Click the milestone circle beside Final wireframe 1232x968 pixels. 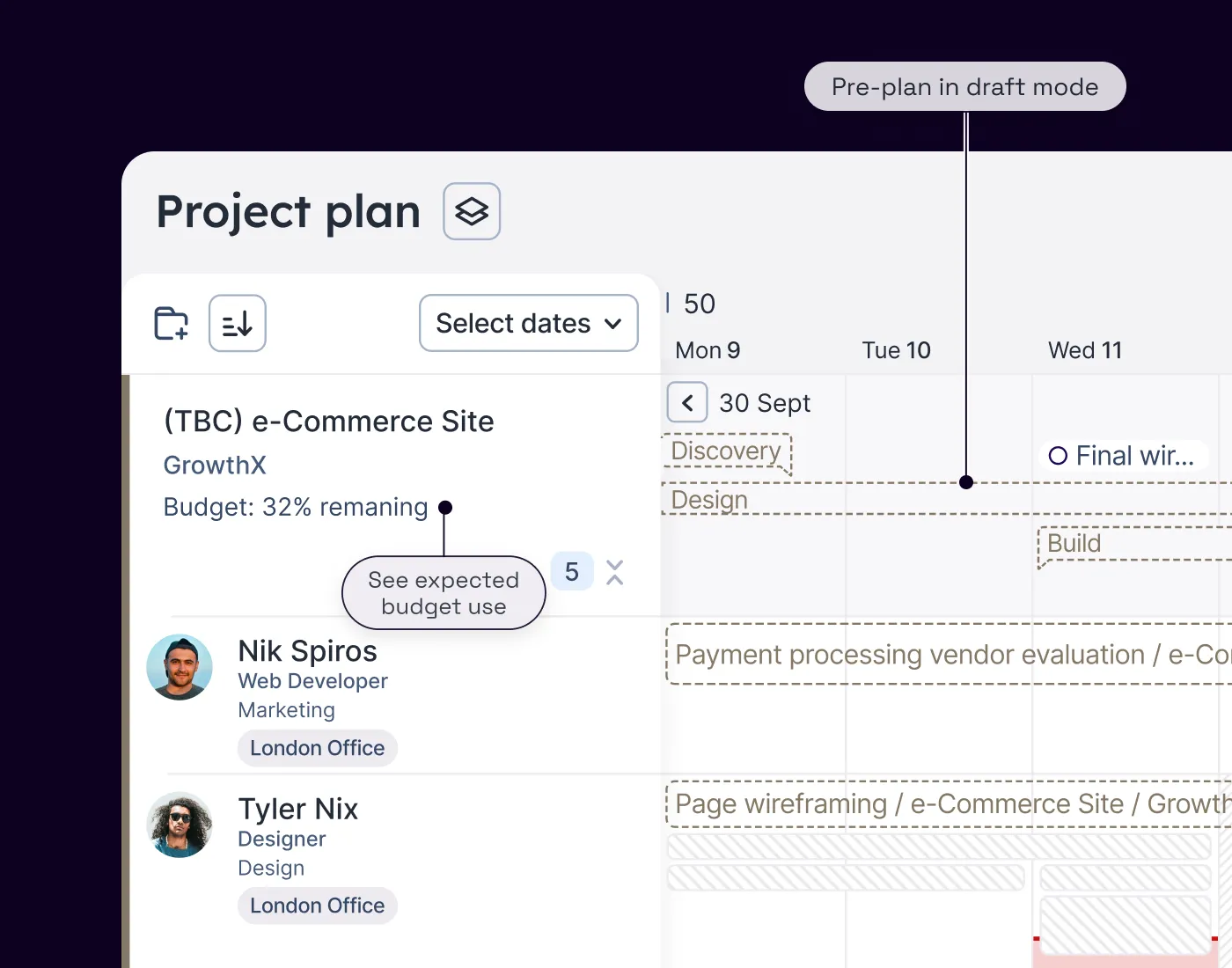tap(1059, 456)
